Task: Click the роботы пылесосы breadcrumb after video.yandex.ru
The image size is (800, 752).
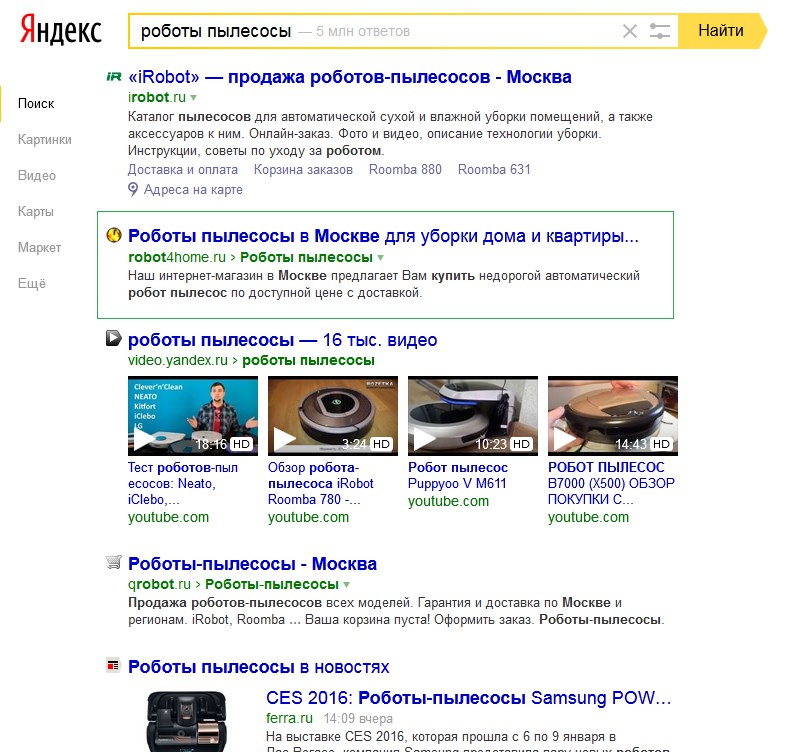Action: tap(308, 360)
